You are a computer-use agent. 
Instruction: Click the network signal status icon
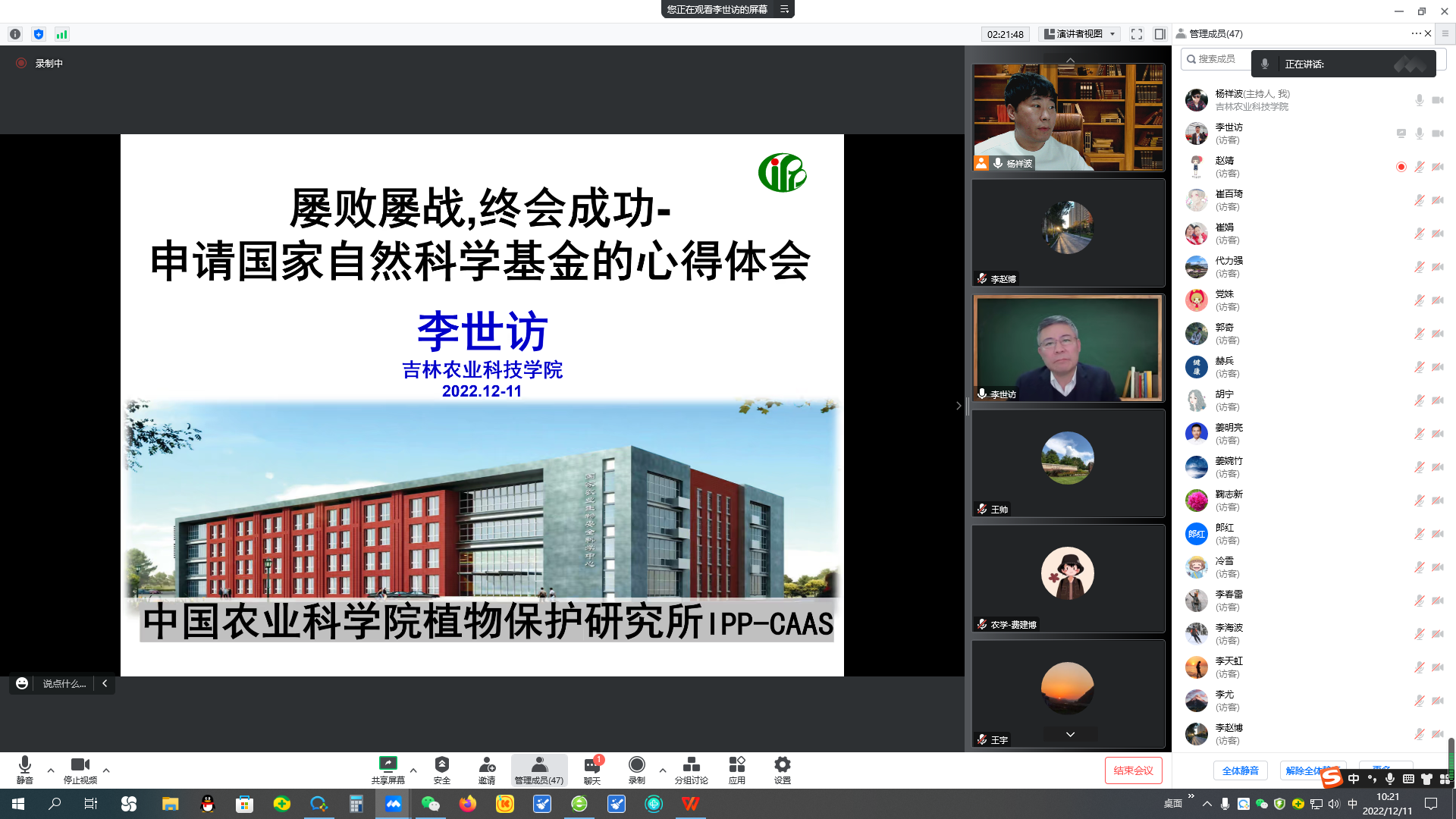pos(62,34)
